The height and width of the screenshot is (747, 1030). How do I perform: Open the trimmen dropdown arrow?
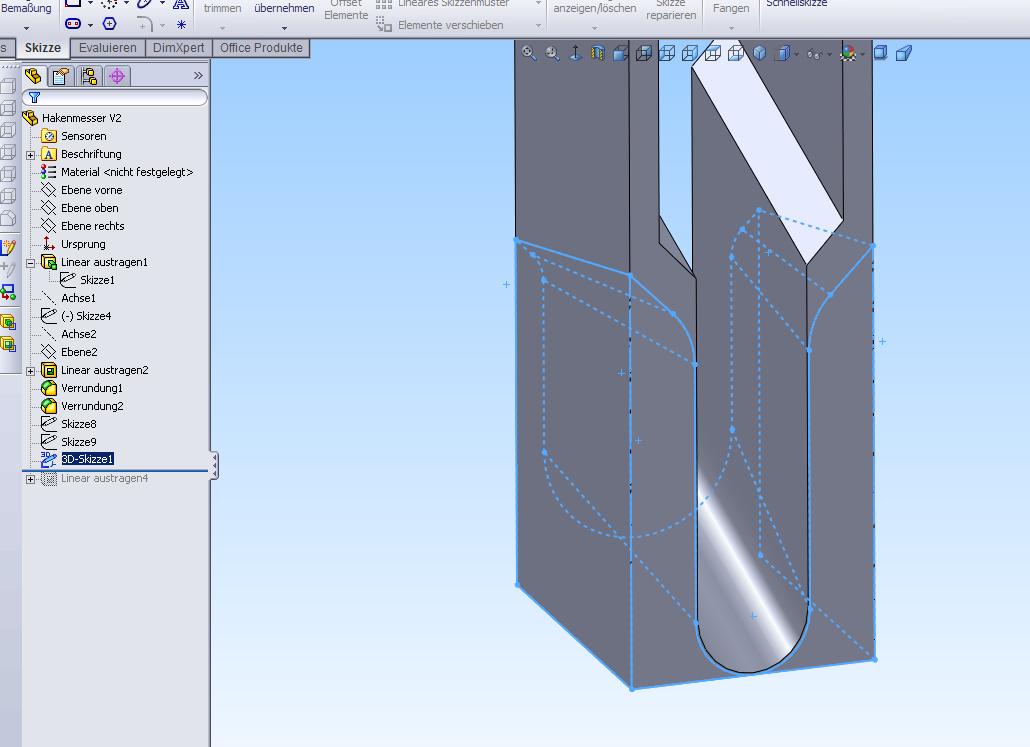pos(222,28)
